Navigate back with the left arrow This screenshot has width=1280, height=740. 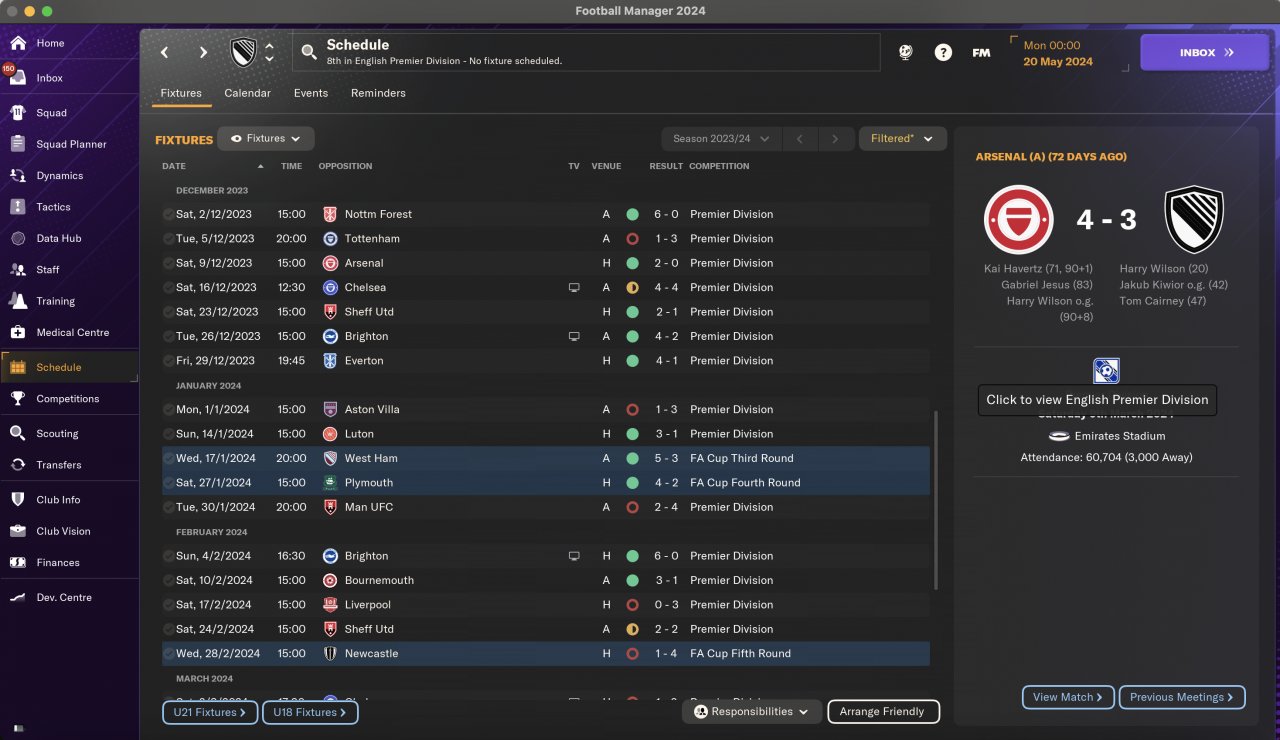pyautogui.click(x=165, y=52)
